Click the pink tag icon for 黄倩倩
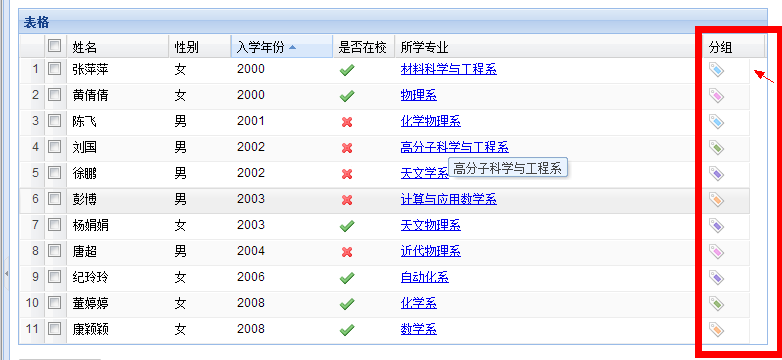782x360 pixels. coord(716,96)
